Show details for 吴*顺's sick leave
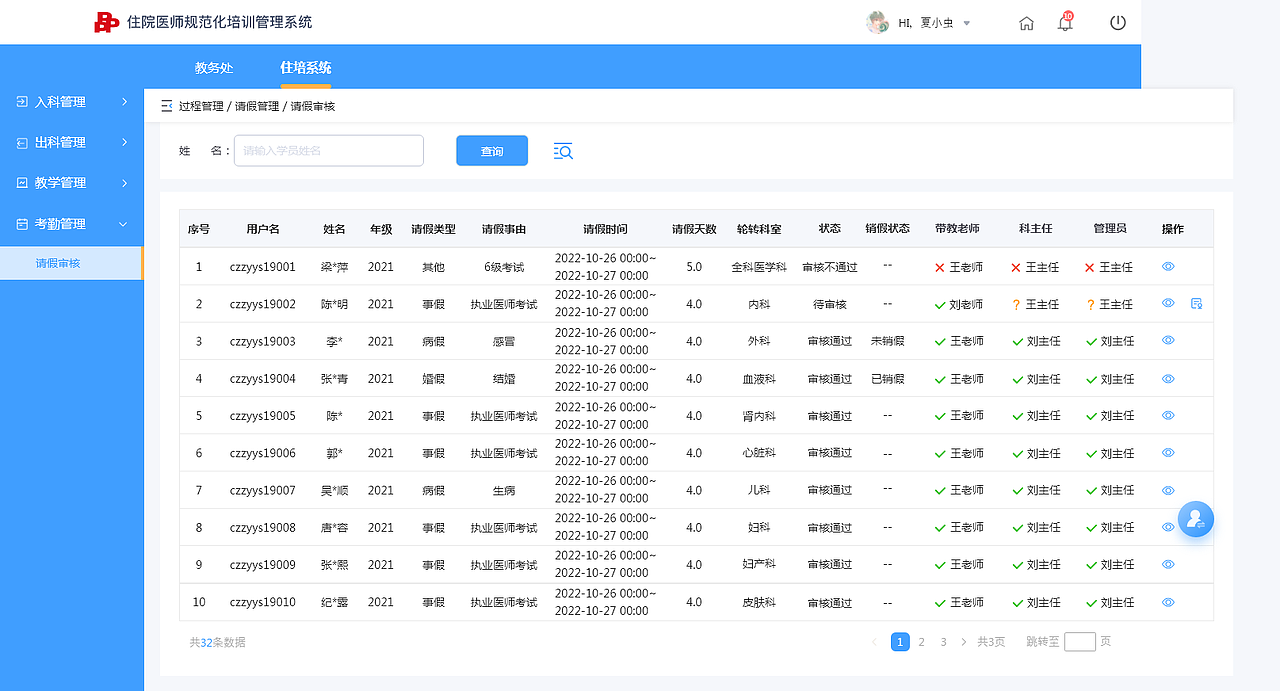 point(1167,490)
